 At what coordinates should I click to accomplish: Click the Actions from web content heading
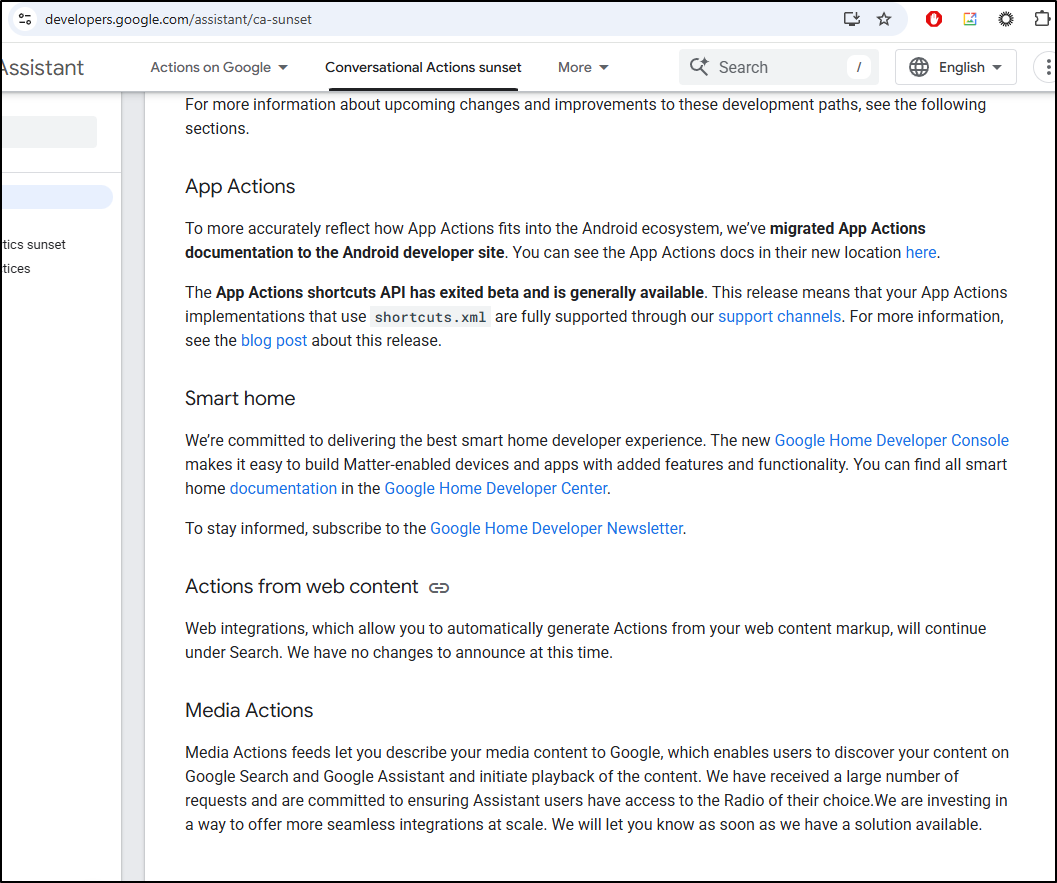coord(301,586)
